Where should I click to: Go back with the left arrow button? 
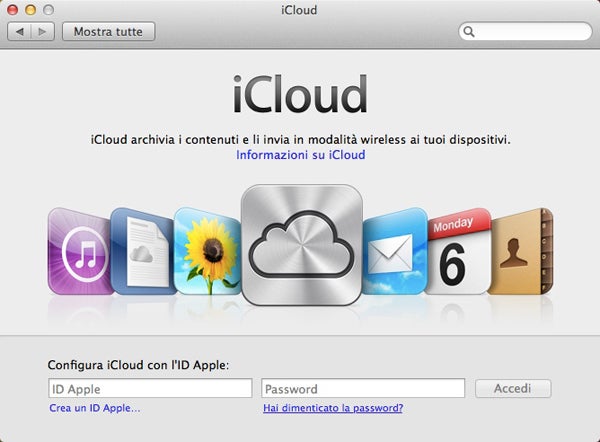point(19,31)
